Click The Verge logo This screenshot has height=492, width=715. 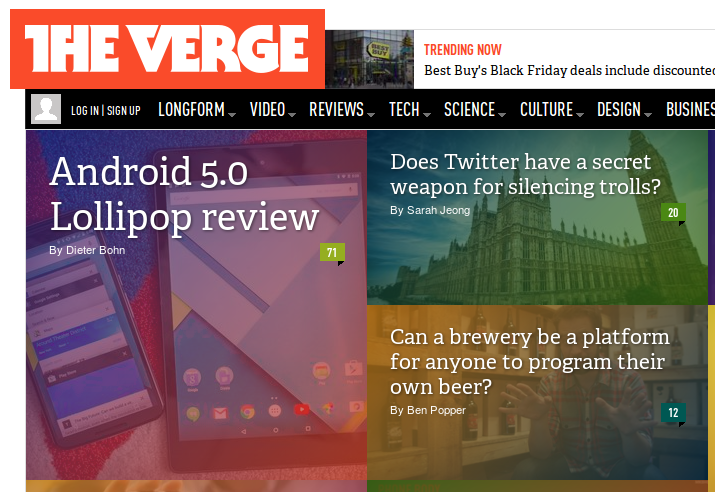click(167, 49)
